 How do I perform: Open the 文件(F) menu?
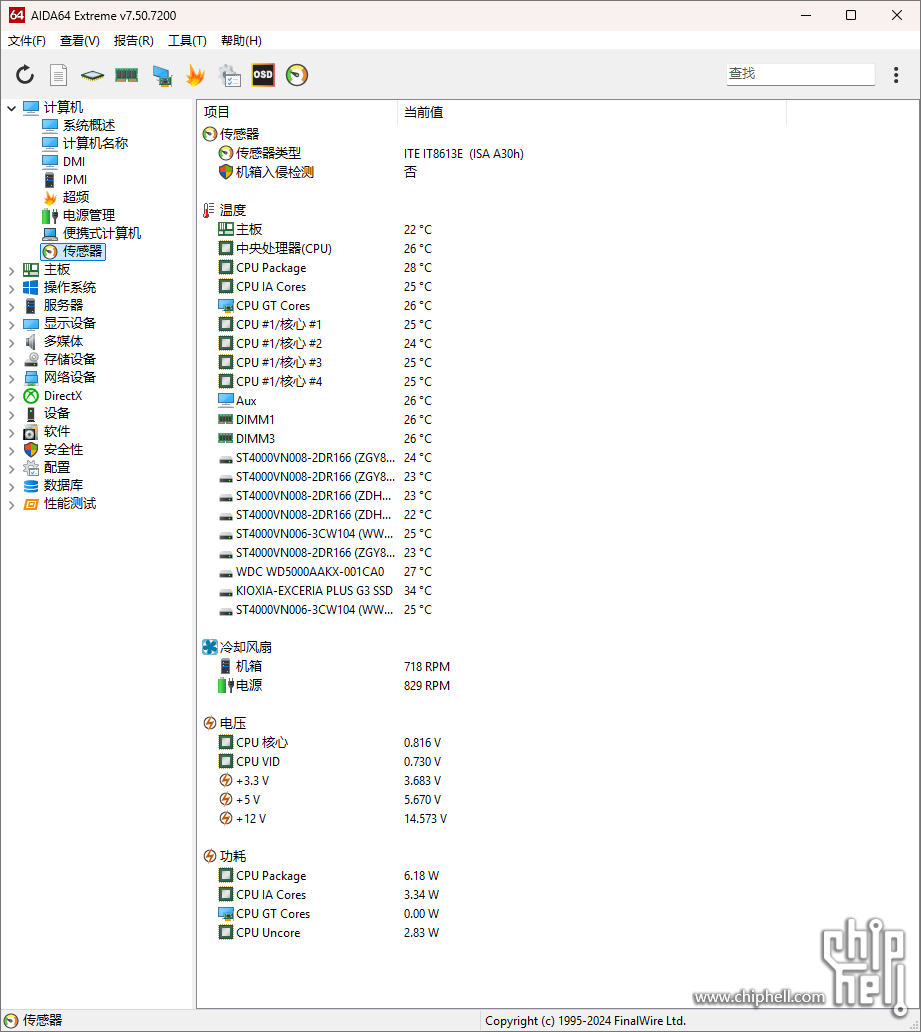pos(27,41)
